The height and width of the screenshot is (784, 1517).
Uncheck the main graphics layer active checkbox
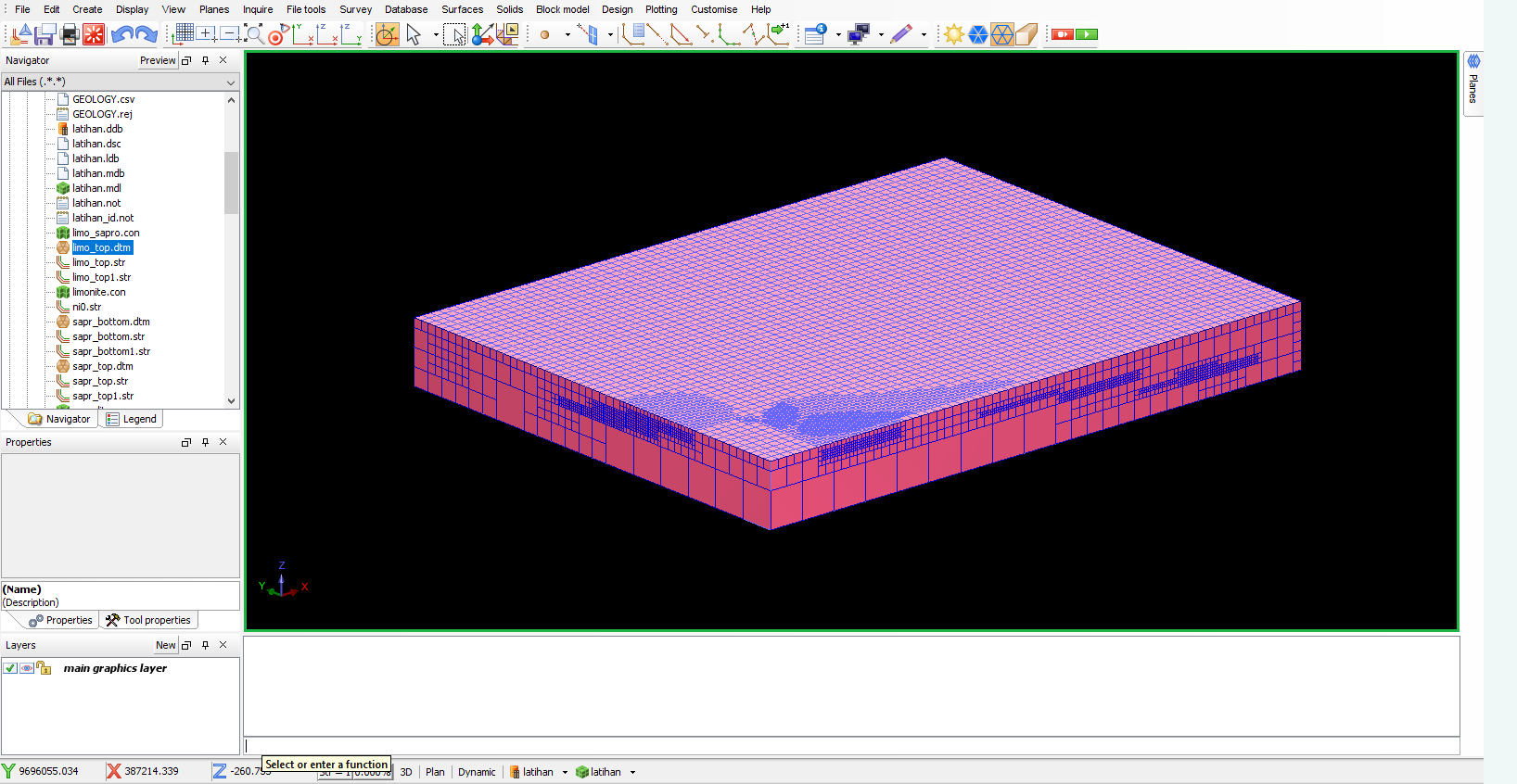point(10,668)
